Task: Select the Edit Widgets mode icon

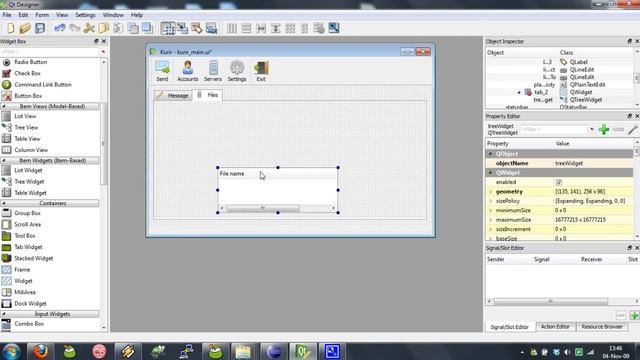Action: click(167, 28)
